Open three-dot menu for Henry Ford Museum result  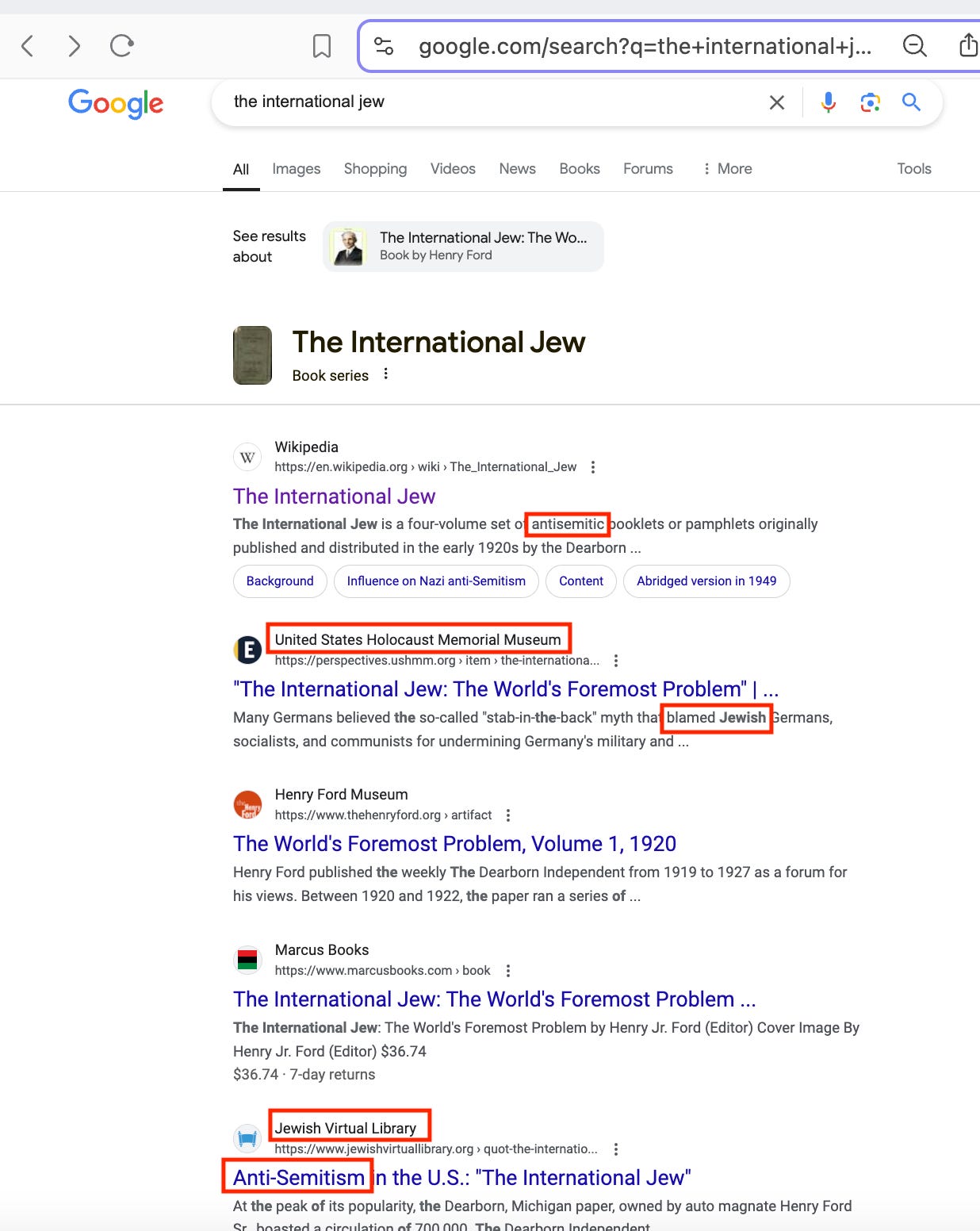click(508, 815)
